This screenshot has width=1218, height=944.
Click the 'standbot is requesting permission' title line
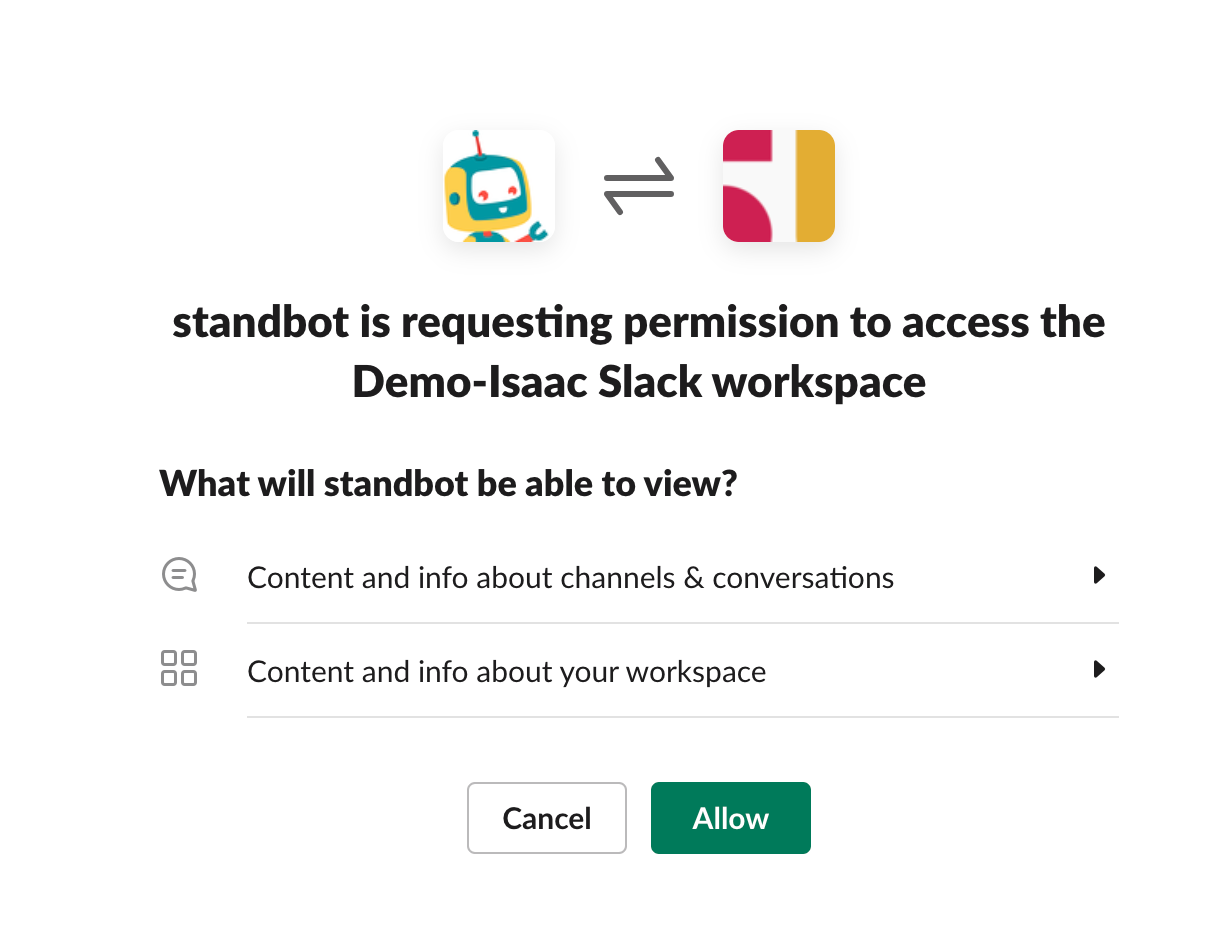[639, 323]
